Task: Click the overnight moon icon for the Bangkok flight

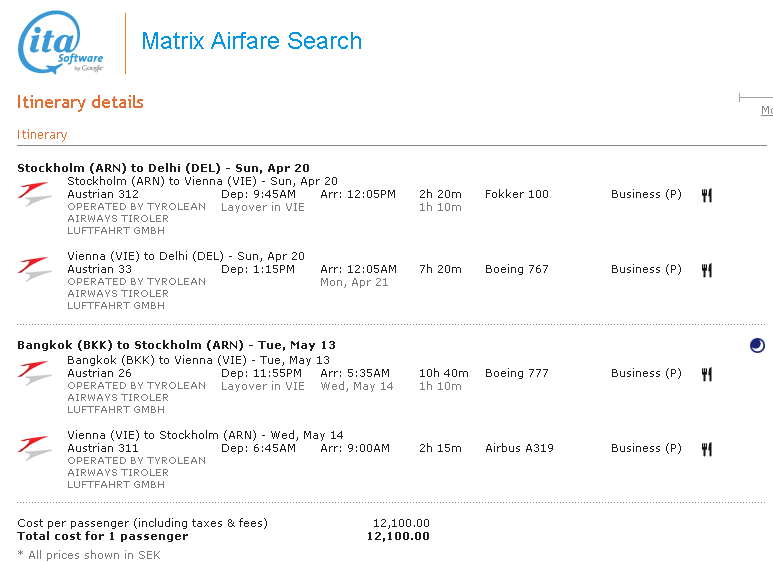Action: click(757, 346)
